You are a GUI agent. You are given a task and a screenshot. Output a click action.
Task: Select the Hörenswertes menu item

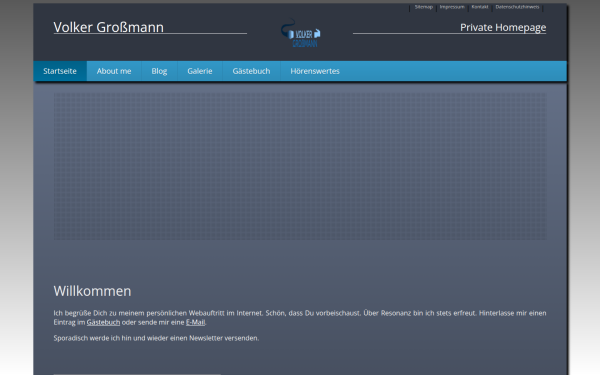(315, 71)
